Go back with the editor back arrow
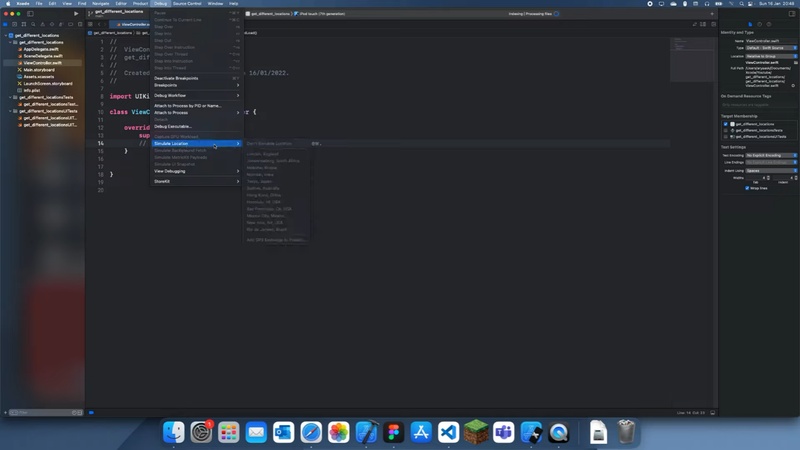 coord(99,24)
